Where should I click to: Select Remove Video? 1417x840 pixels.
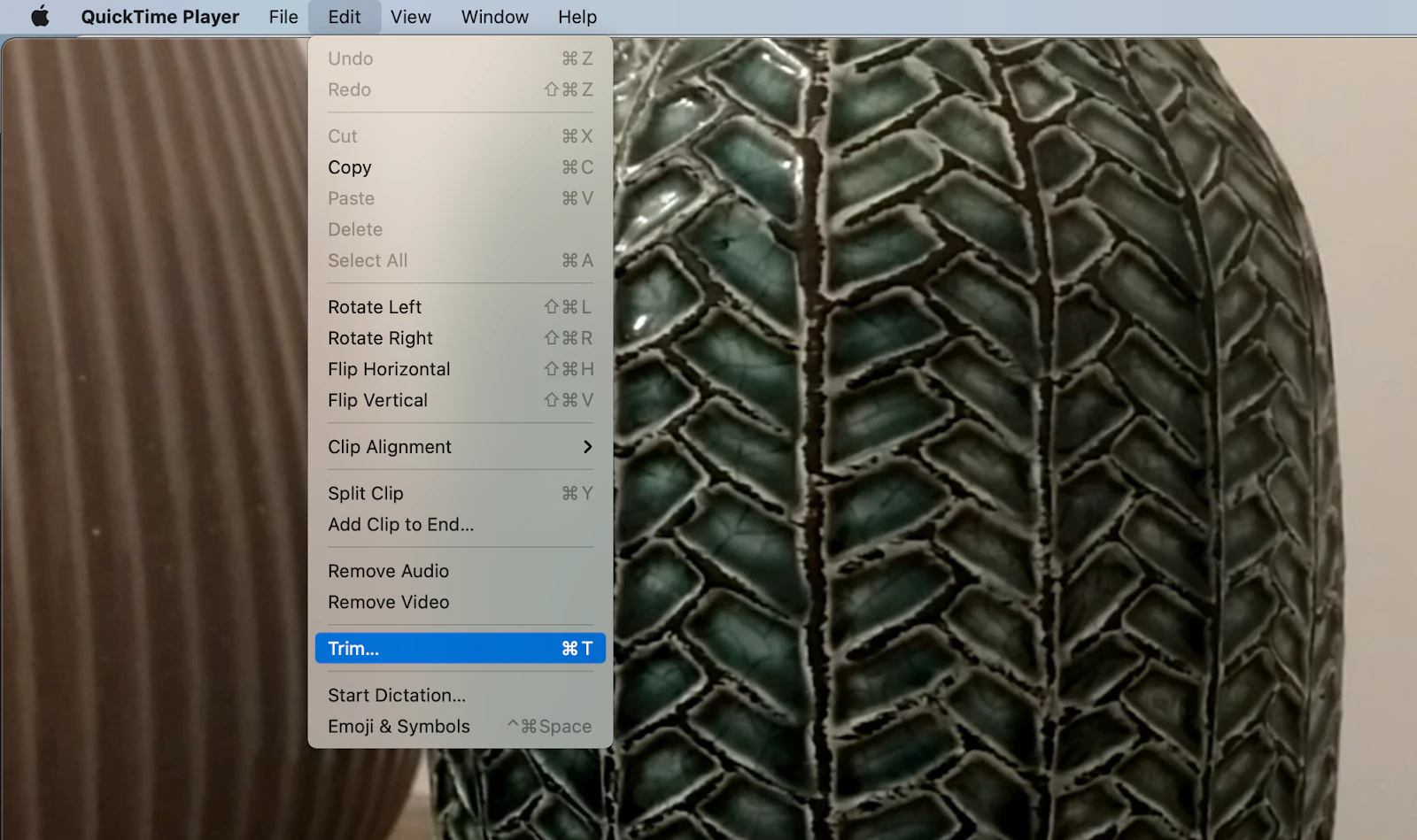coord(388,602)
